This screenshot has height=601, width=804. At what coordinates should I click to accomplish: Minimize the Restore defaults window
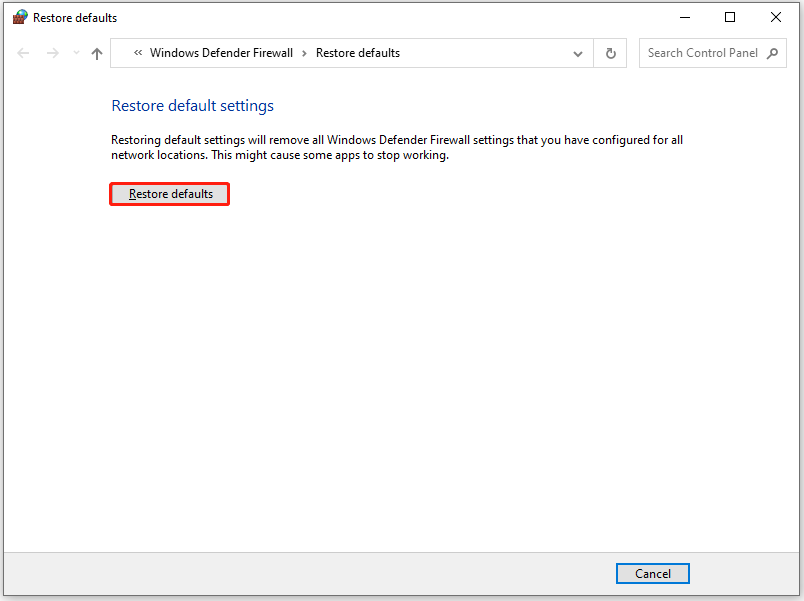[685, 17]
